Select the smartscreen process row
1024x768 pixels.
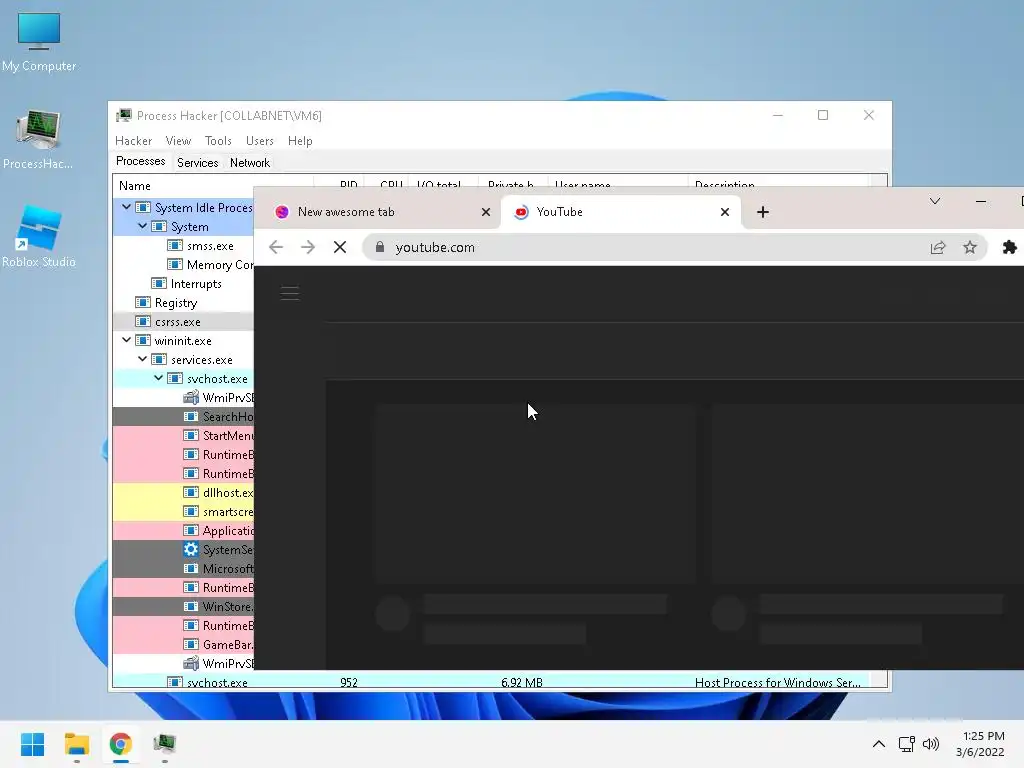(184, 511)
